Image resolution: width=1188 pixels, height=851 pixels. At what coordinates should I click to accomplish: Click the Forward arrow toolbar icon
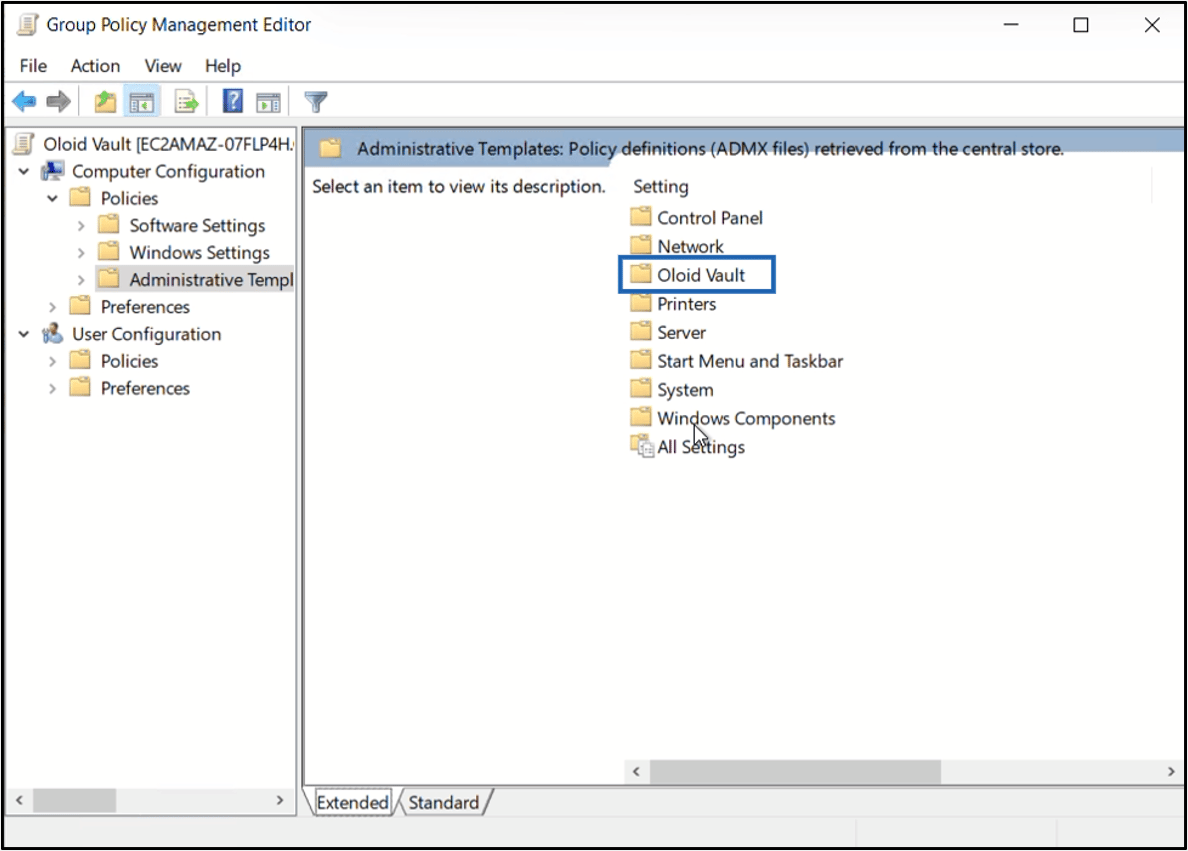coord(58,101)
